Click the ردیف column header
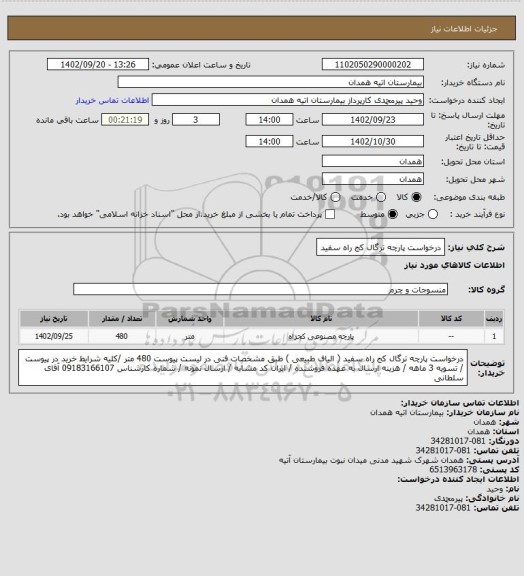Screen dimensions: 524x576 coord(494,318)
